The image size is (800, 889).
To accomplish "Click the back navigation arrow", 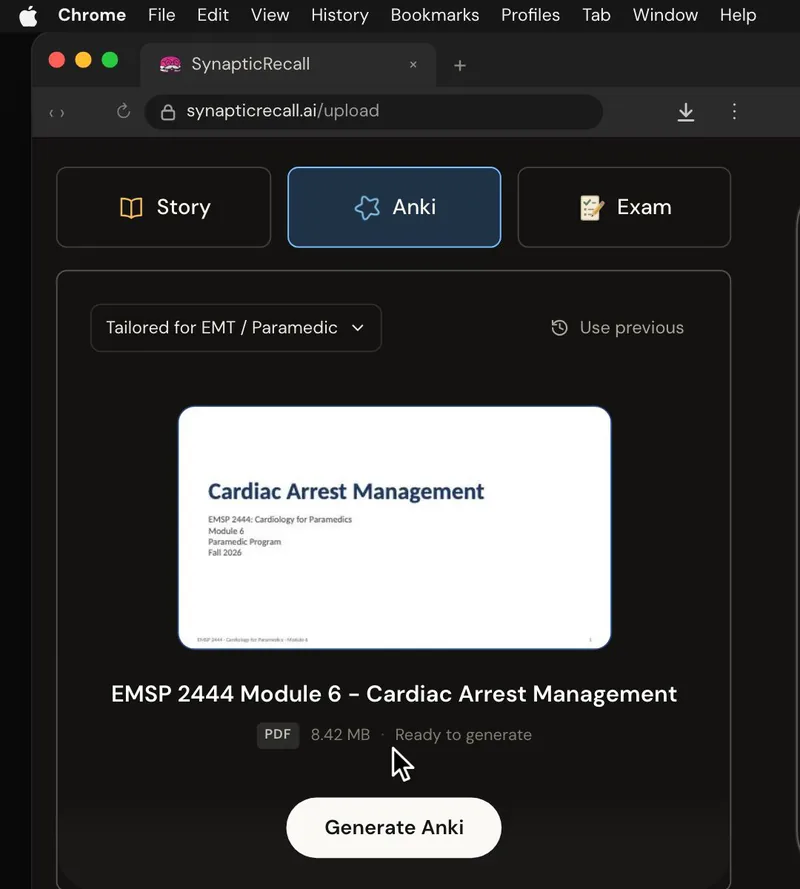I will (51, 113).
